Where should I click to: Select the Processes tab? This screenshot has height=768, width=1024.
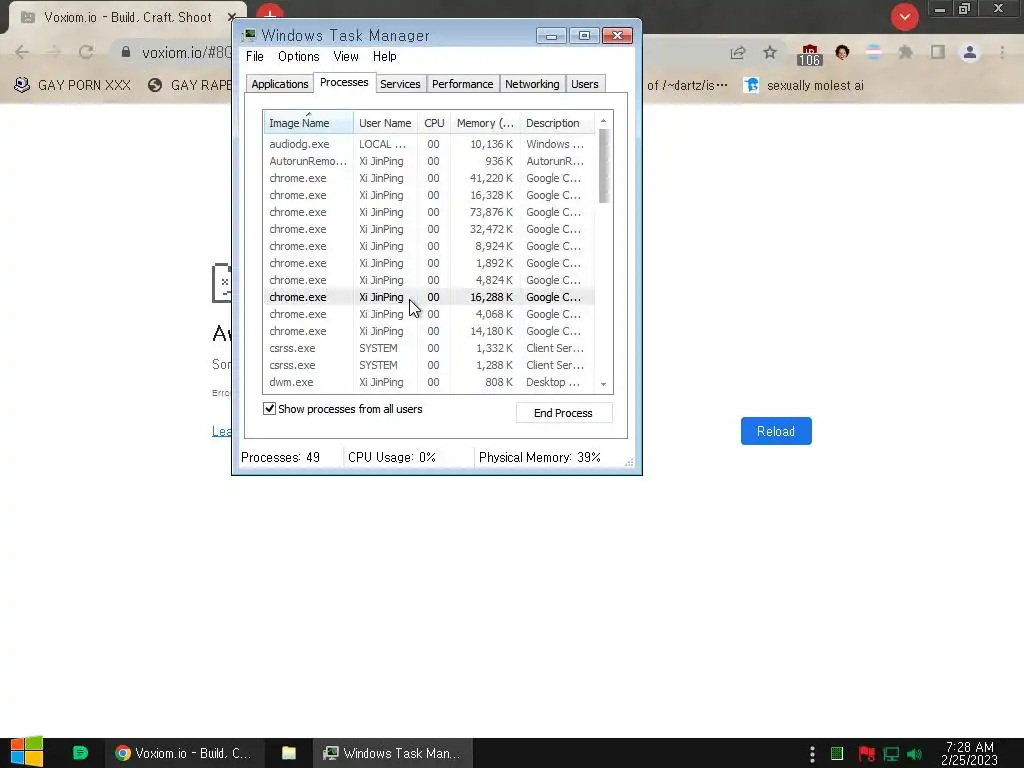click(x=344, y=82)
